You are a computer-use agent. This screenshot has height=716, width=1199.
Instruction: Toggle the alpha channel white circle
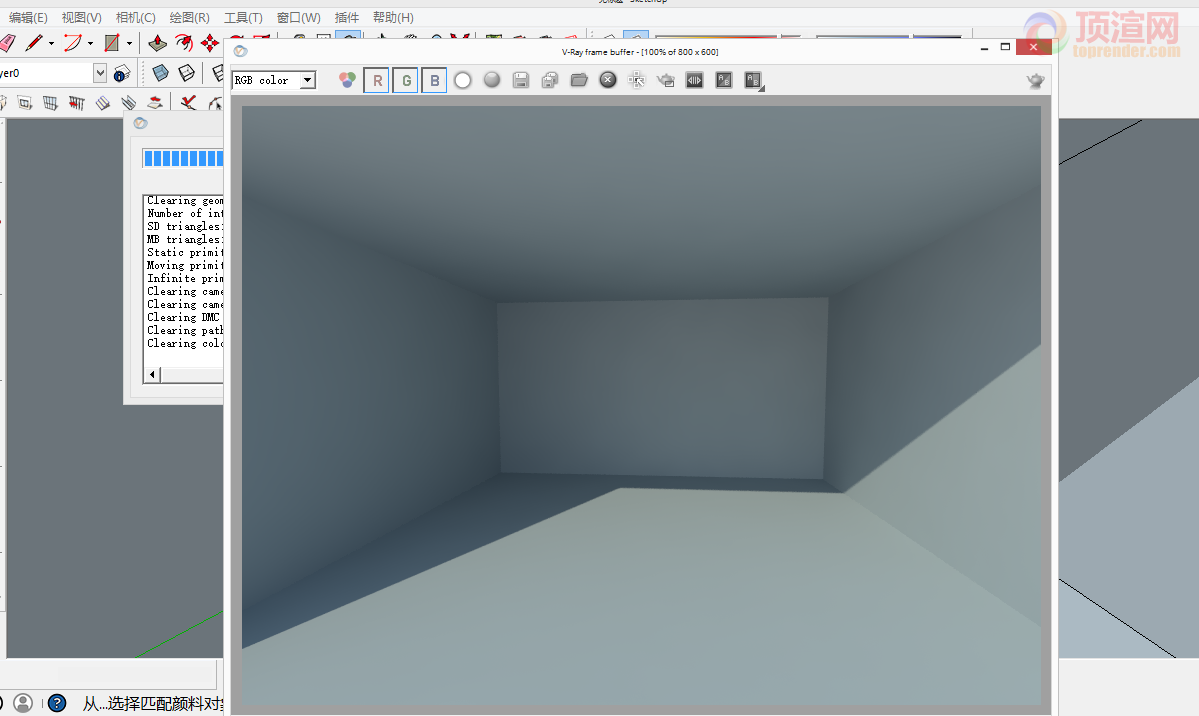[x=463, y=80]
